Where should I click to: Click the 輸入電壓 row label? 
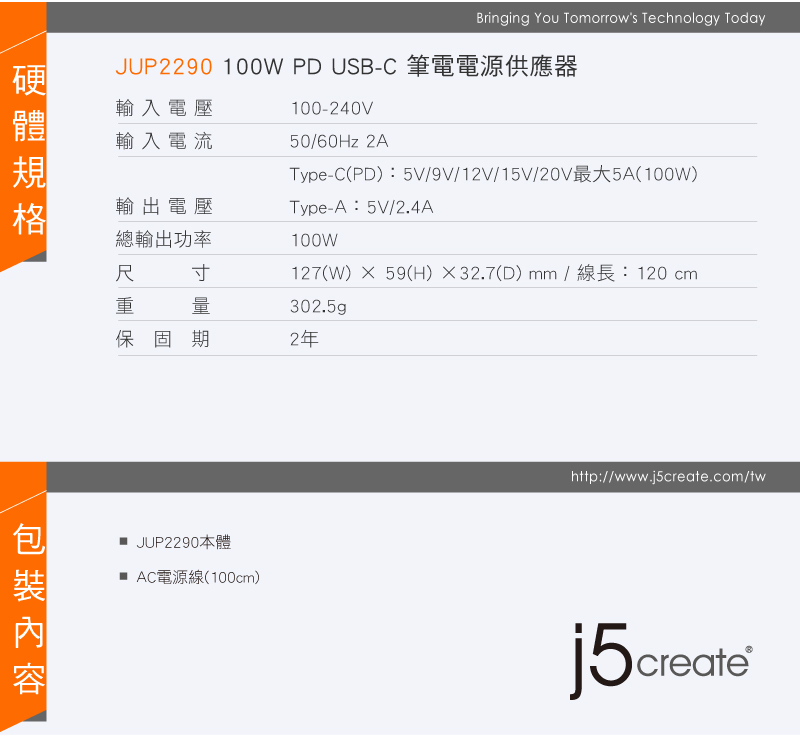[x=164, y=108]
